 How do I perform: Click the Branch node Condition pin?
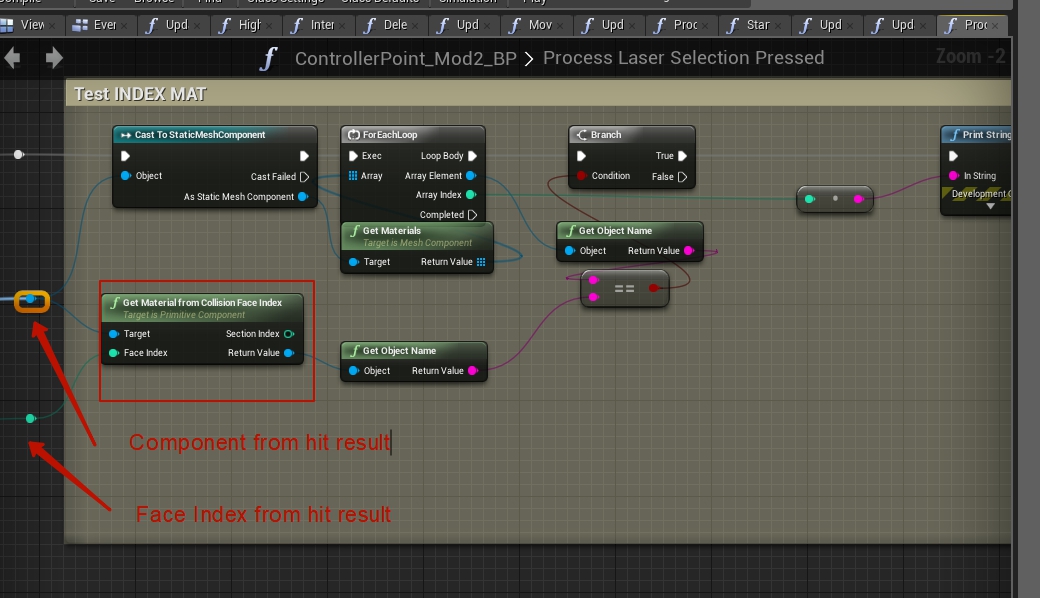pyautogui.click(x=581, y=176)
